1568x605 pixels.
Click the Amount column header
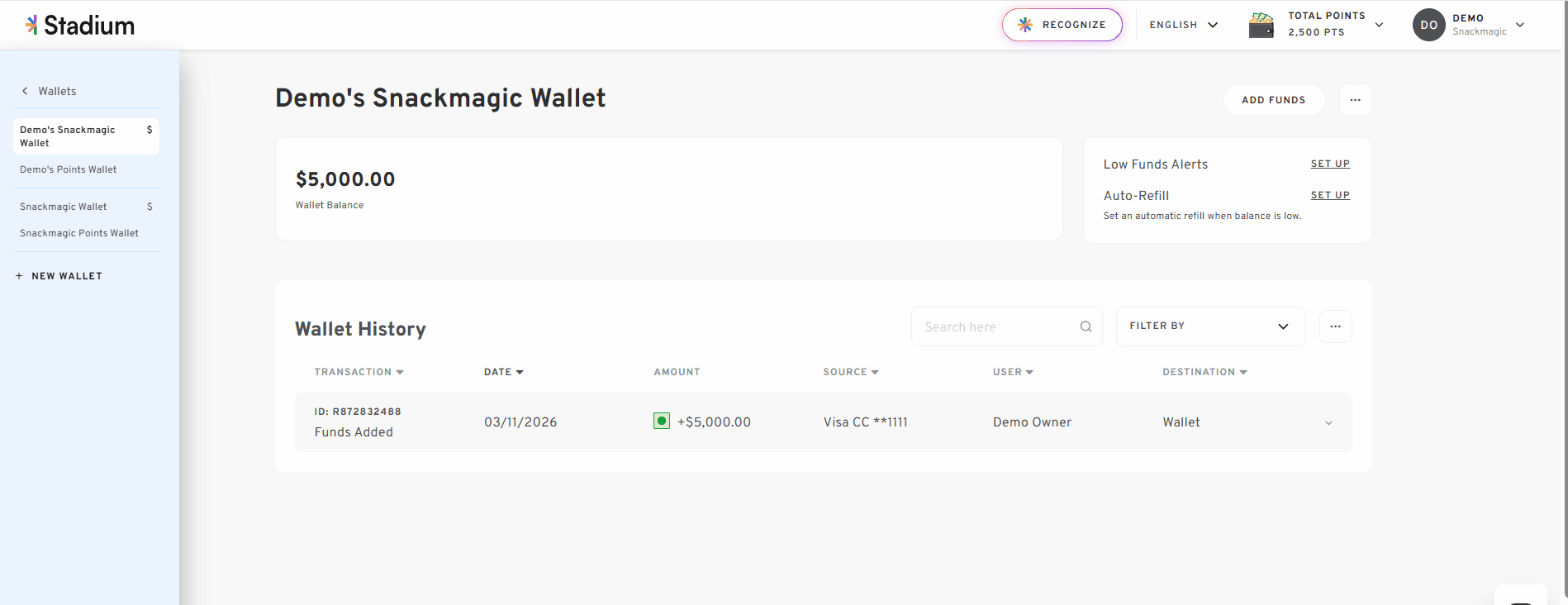(x=677, y=372)
